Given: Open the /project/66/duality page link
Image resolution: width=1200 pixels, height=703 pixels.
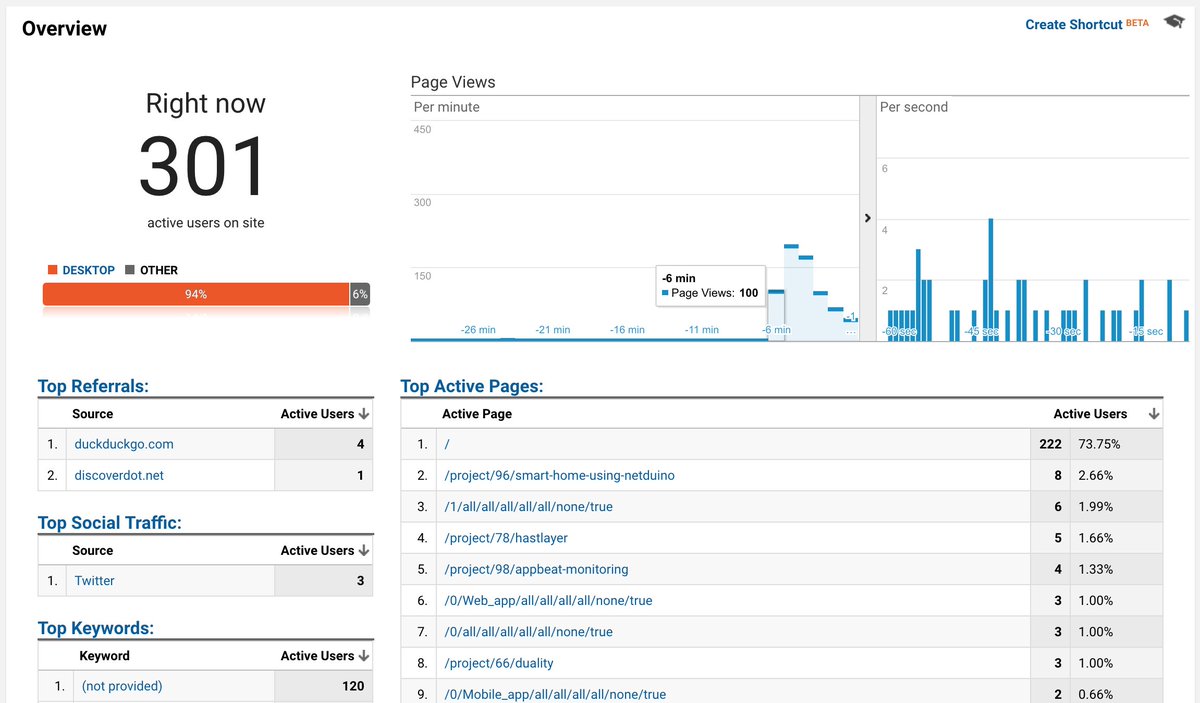Looking at the screenshot, I should tap(499, 663).
